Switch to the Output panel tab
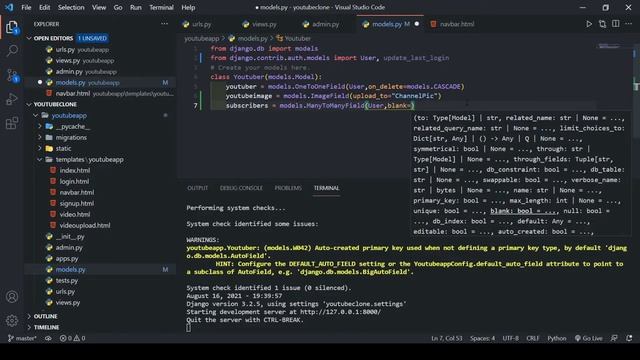This screenshot has height=360, width=640. [x=198, y=188]
